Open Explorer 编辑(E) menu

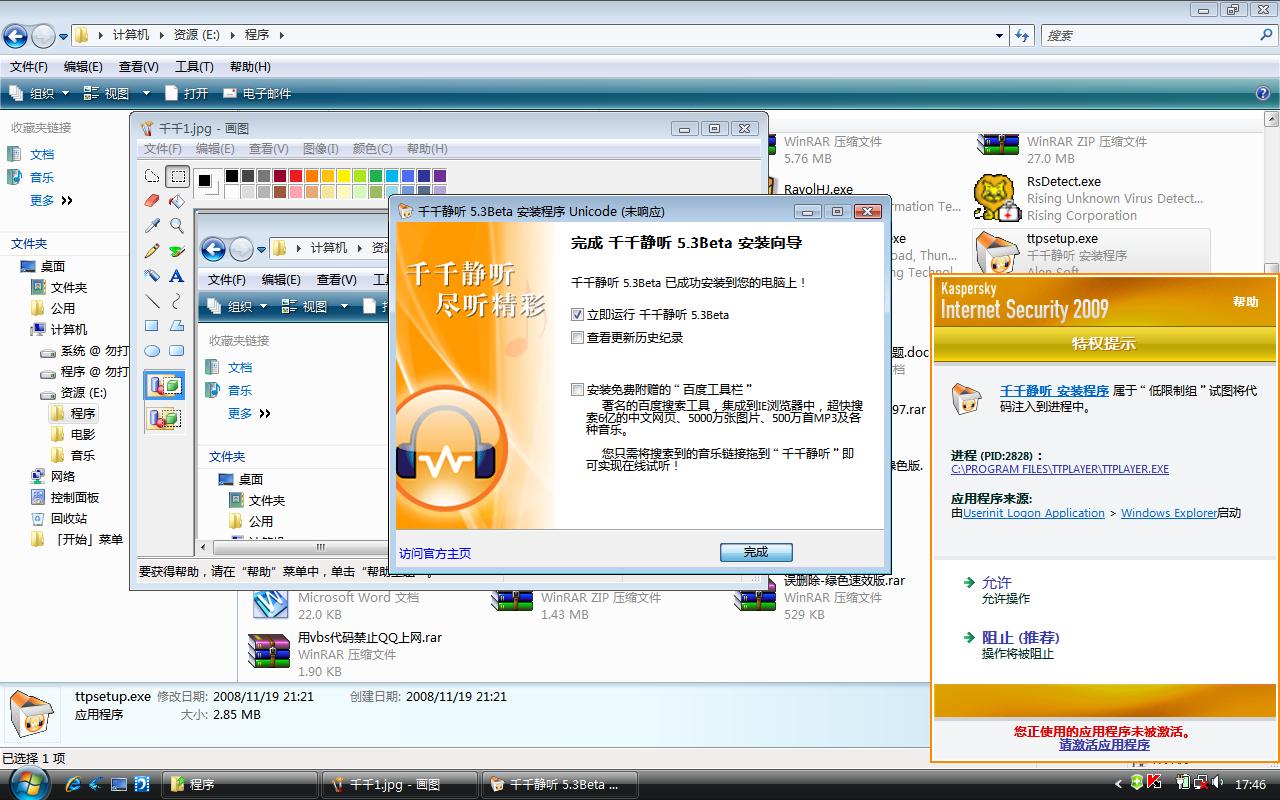click(83, 67)
